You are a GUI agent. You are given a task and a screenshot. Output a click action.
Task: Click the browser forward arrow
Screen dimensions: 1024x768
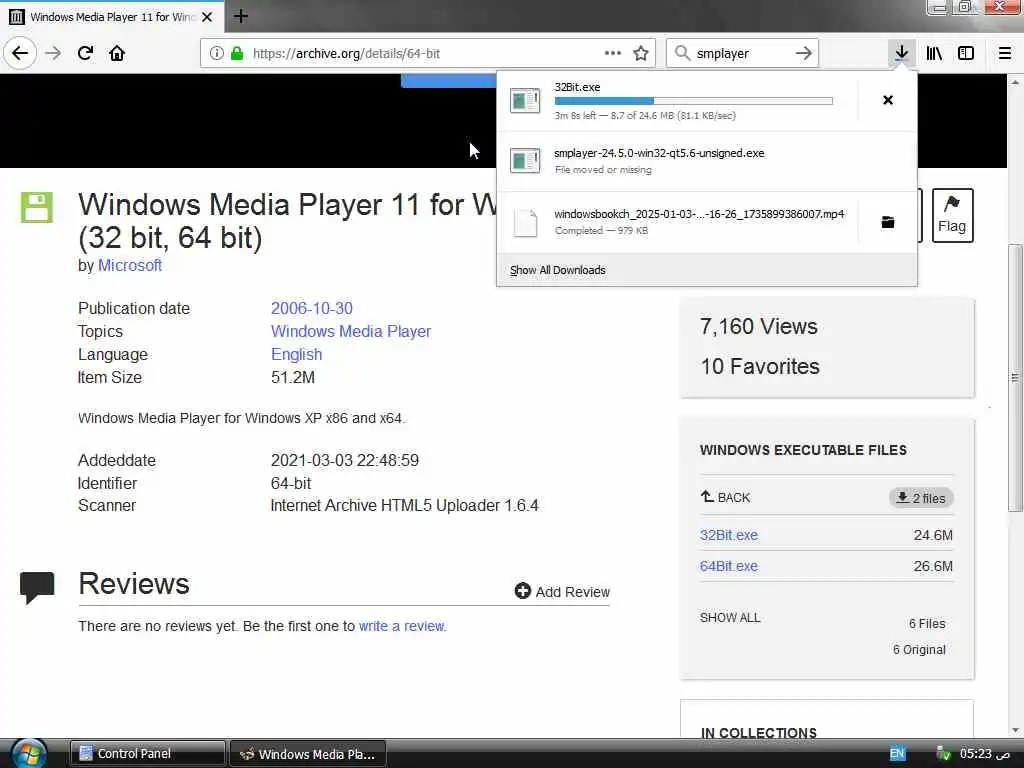click(53, 53)
